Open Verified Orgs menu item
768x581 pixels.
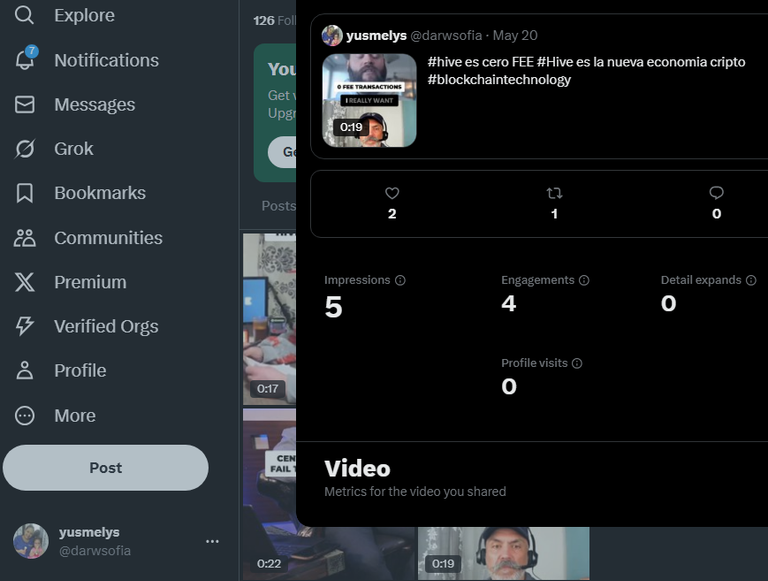point(106,326)
